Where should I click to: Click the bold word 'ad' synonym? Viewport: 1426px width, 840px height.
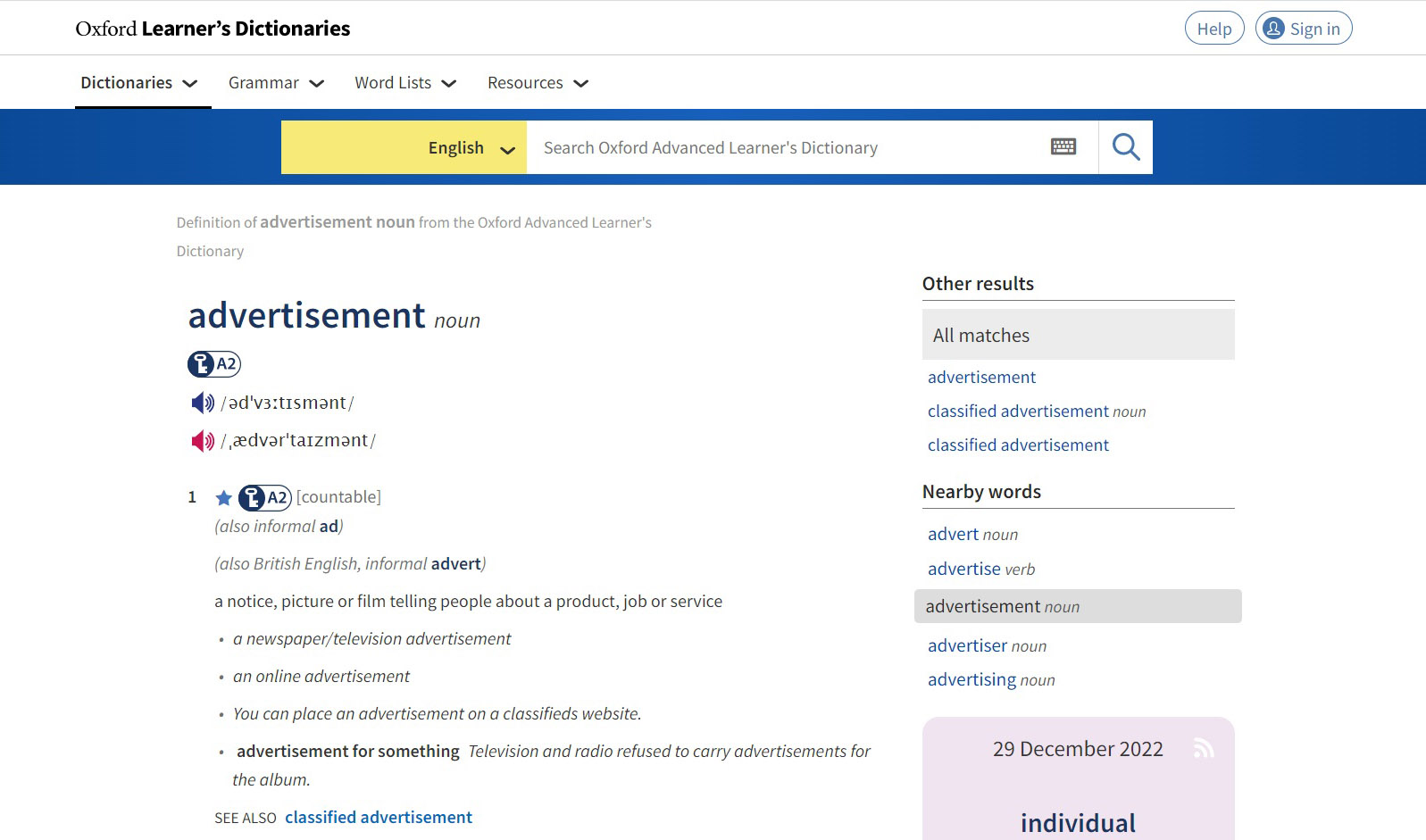329,527
